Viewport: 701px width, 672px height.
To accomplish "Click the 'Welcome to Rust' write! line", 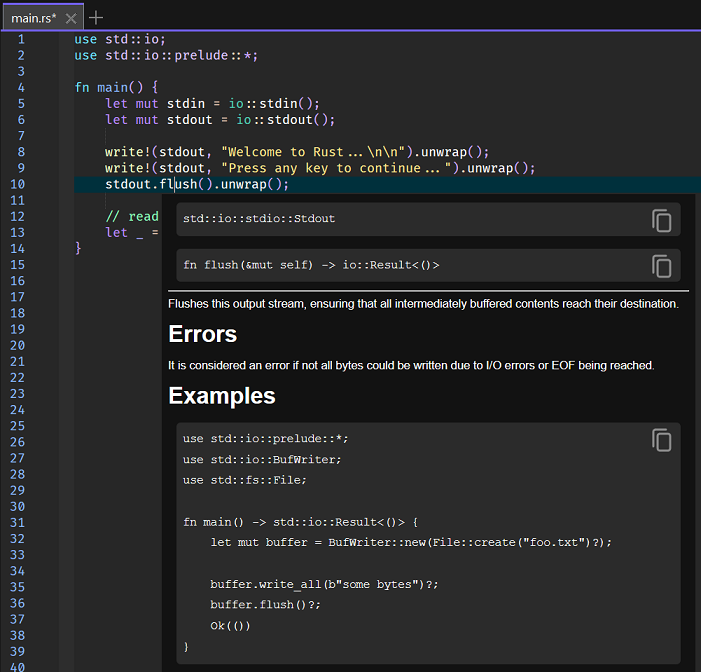I will (x=297, y=152).
